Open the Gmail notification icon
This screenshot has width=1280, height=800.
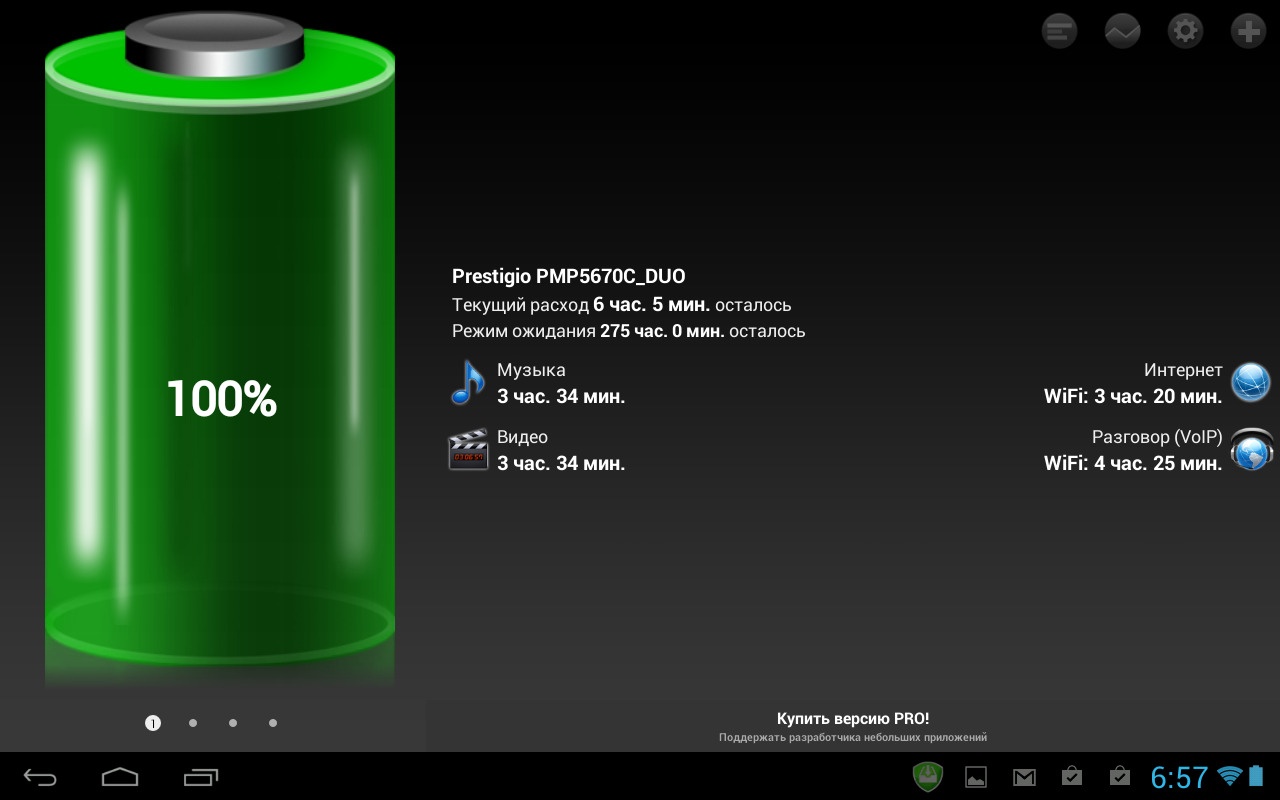(x=1024, y=777)
